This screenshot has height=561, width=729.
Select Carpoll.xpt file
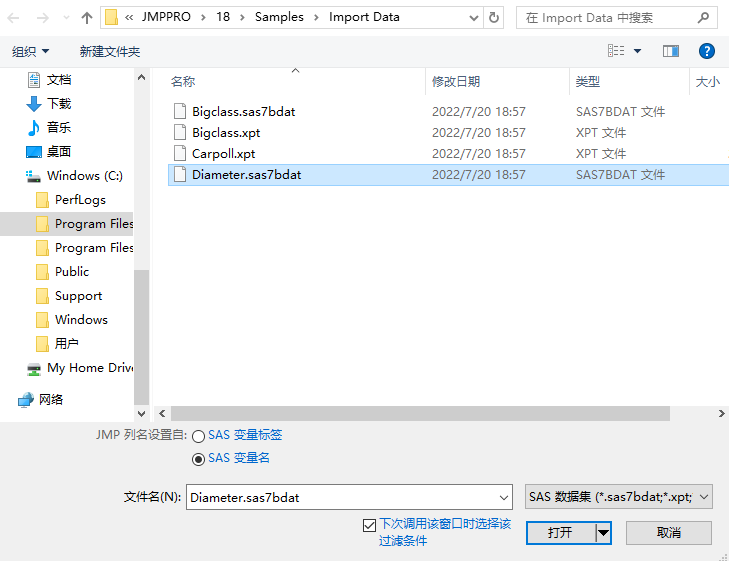point(224,154)
